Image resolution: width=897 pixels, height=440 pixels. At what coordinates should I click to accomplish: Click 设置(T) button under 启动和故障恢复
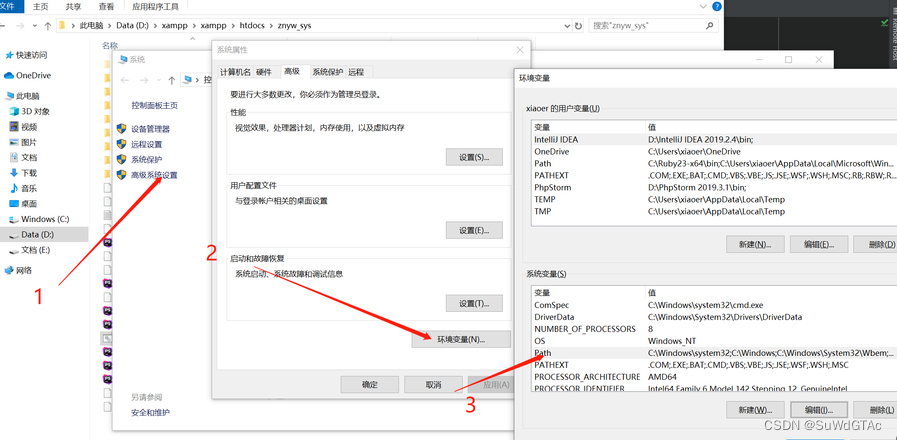[x=474, y=303]
